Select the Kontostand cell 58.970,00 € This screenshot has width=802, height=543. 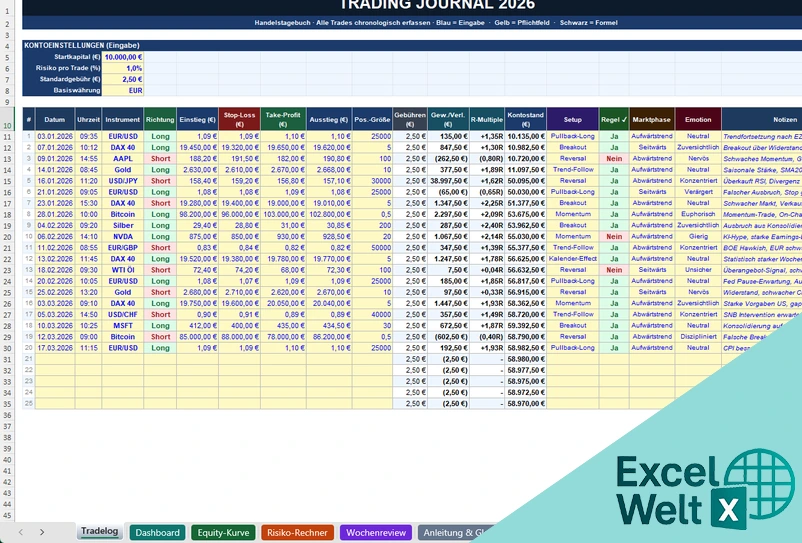pos(525,403)
